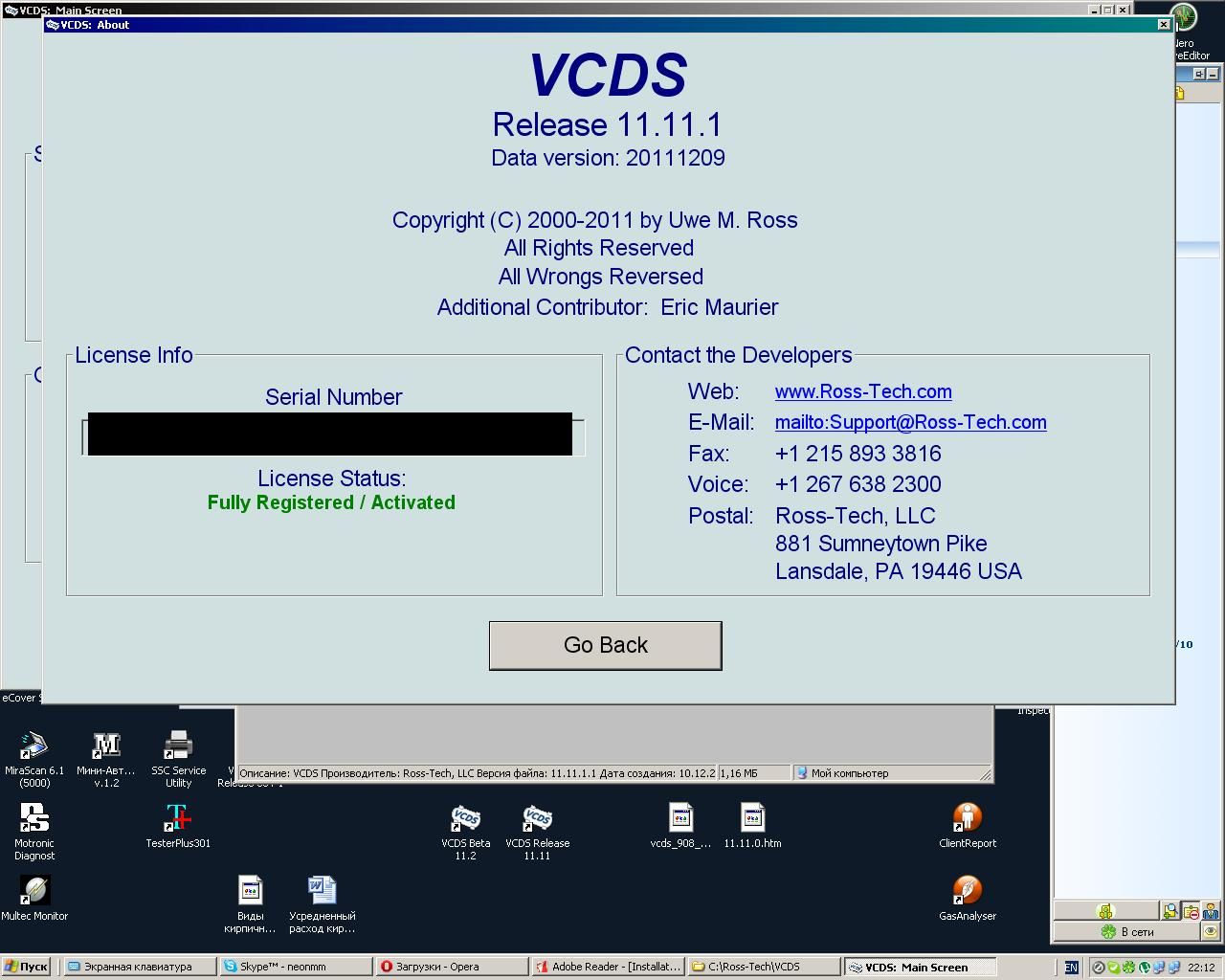The width and height of the screenshot is (1225, 980).
Task: Click the EN language indicator
Action: coord(1071,968)
